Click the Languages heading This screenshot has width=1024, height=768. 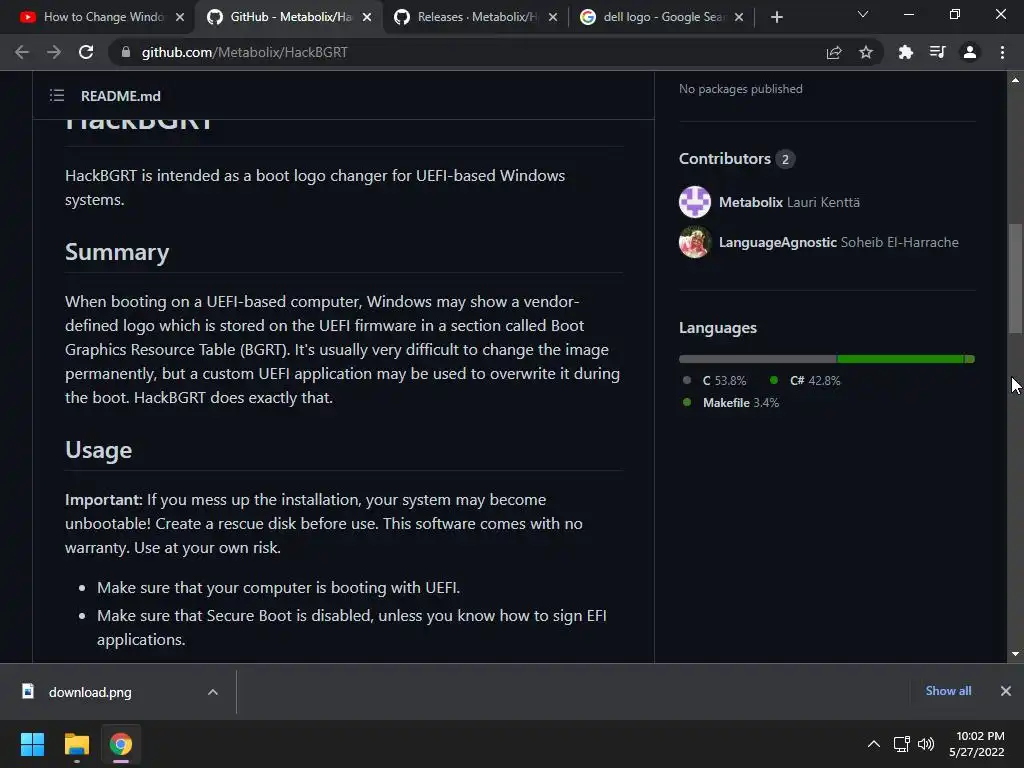[x=718, y=328]
